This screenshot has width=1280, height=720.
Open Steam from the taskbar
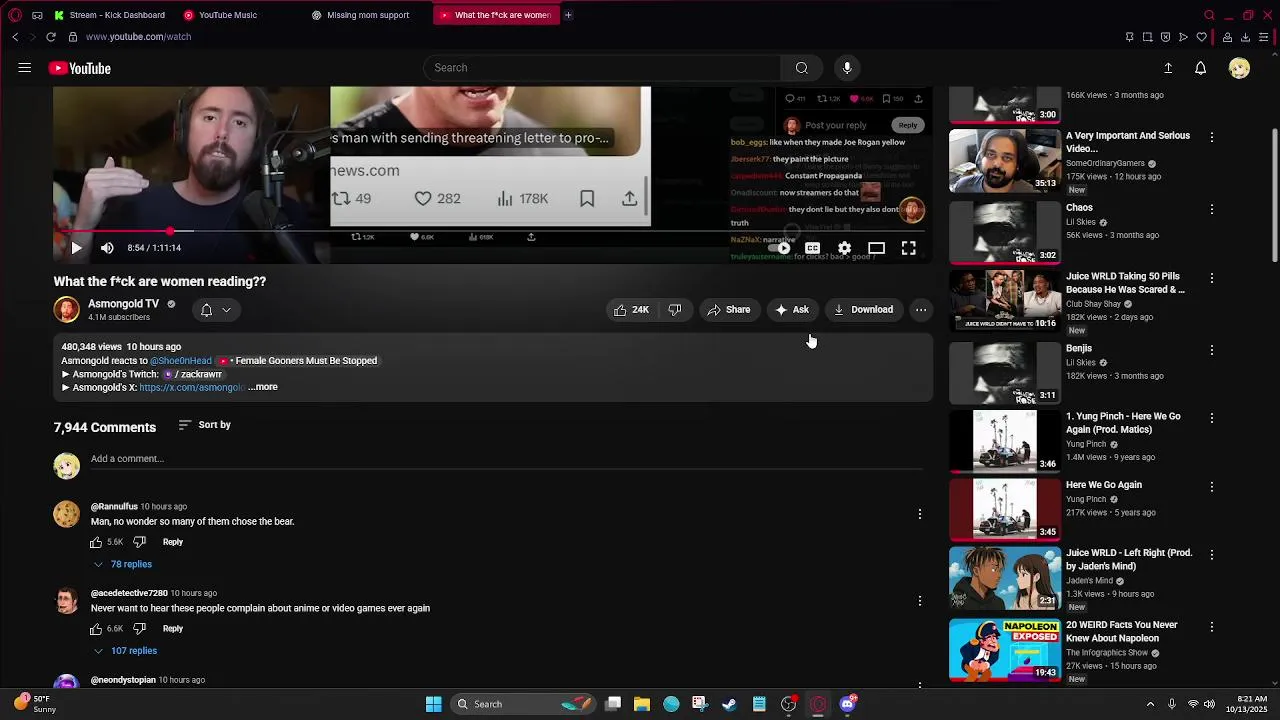point(729,704)
